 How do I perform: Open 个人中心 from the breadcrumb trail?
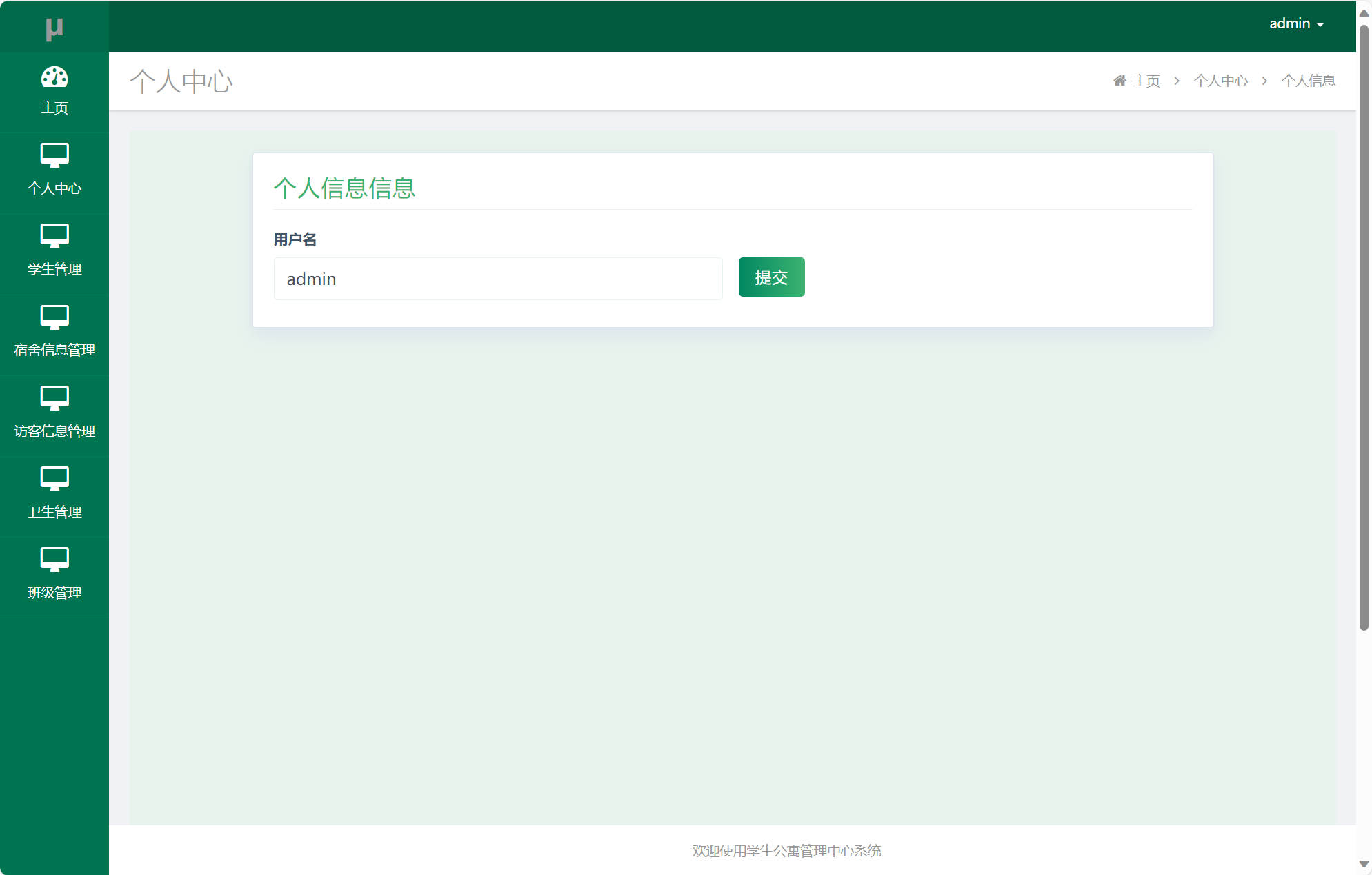(1221, 80)
